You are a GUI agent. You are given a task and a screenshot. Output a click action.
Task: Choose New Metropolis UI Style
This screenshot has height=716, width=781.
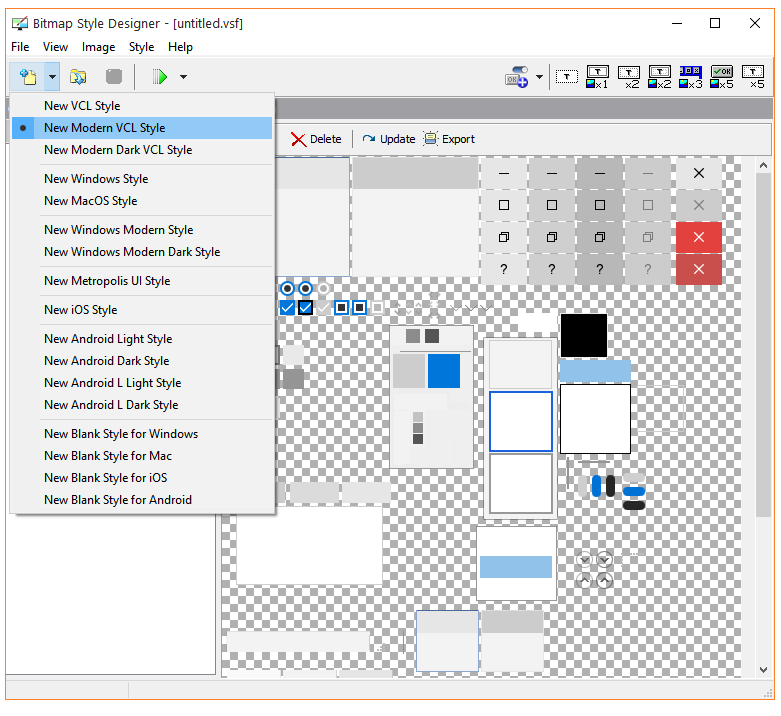coord(142,281)
